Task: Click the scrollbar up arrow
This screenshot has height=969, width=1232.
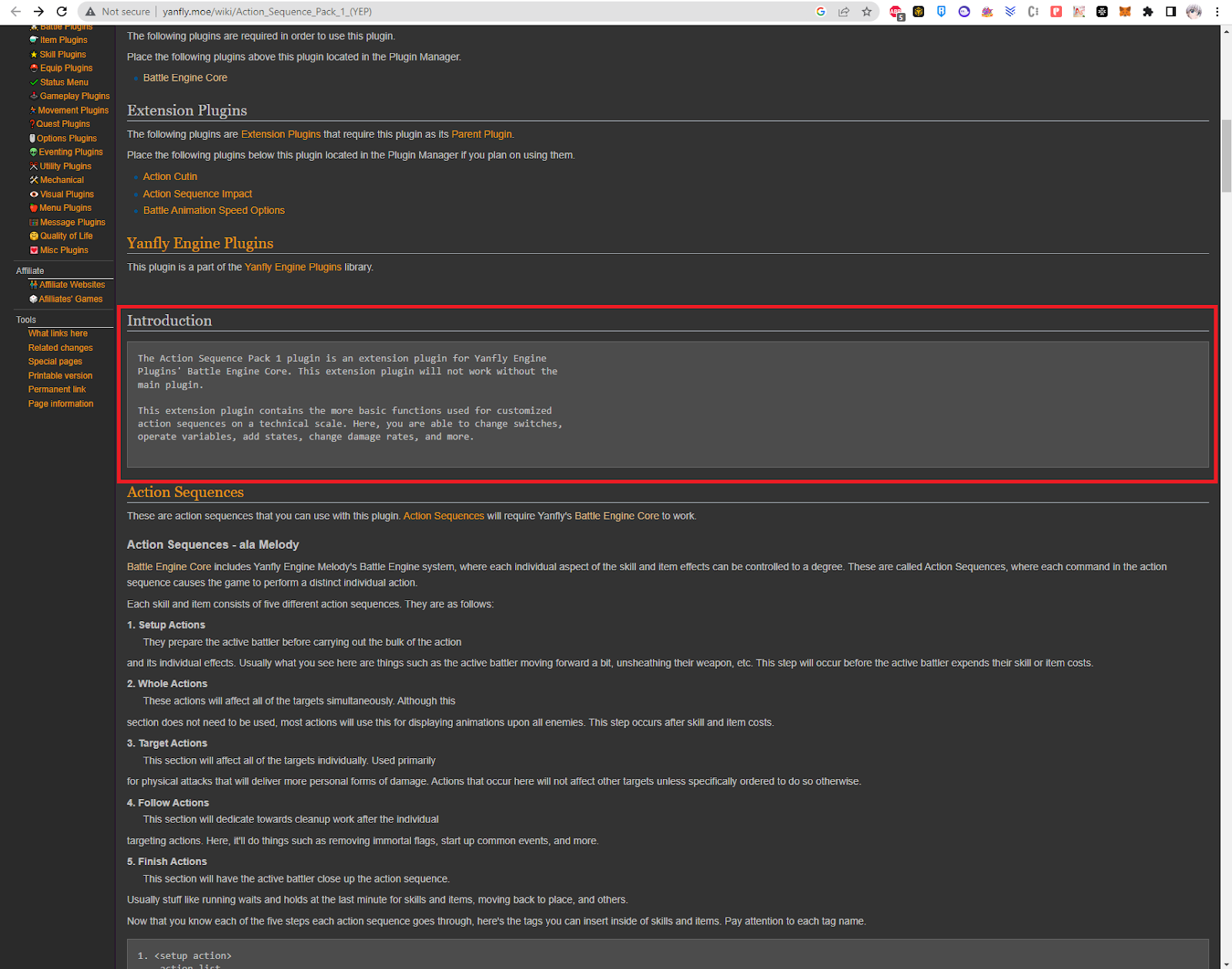Action: click(1226, 31)
